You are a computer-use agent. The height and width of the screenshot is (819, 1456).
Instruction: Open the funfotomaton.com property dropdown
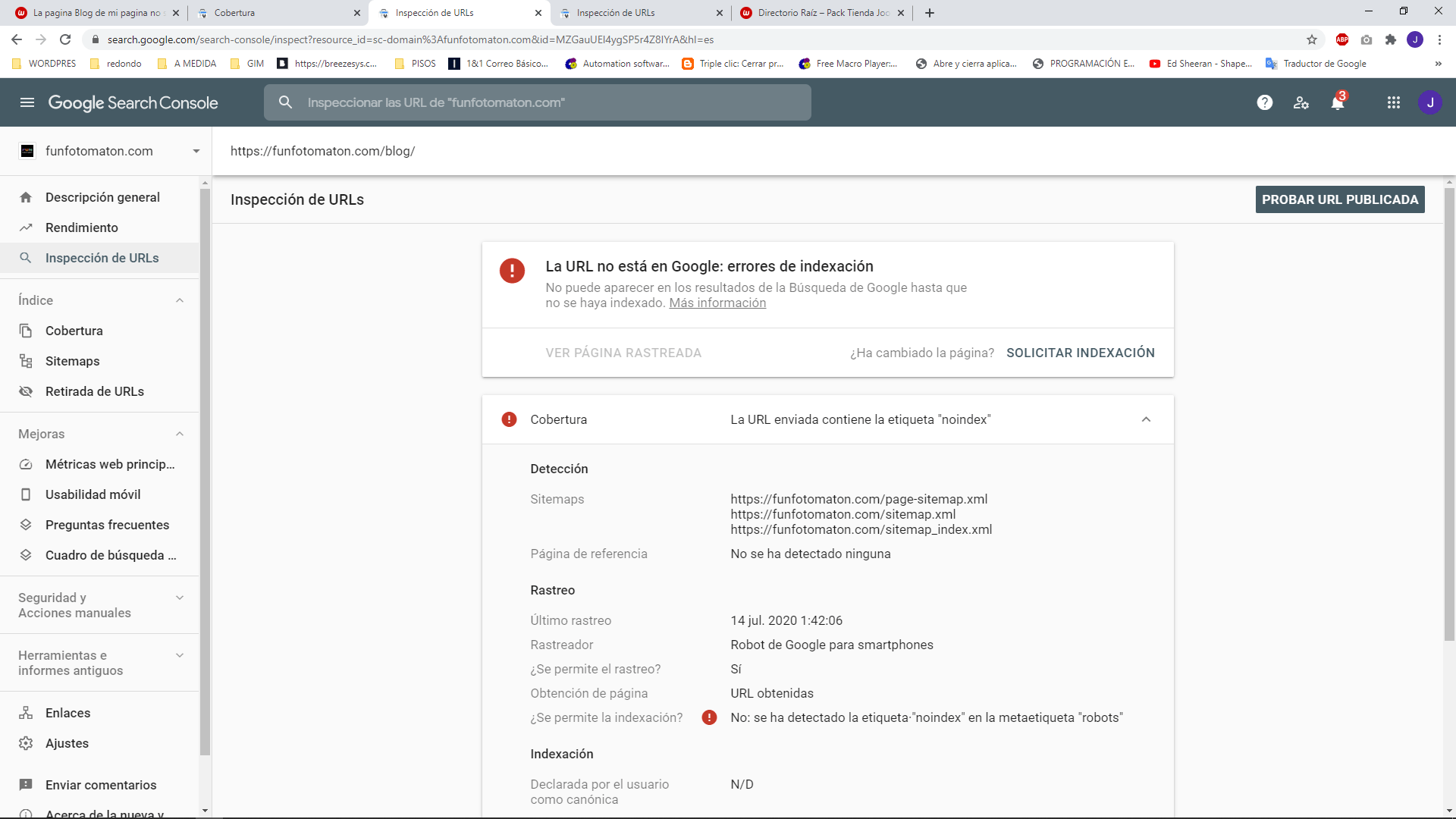click(x=196, y=151)
